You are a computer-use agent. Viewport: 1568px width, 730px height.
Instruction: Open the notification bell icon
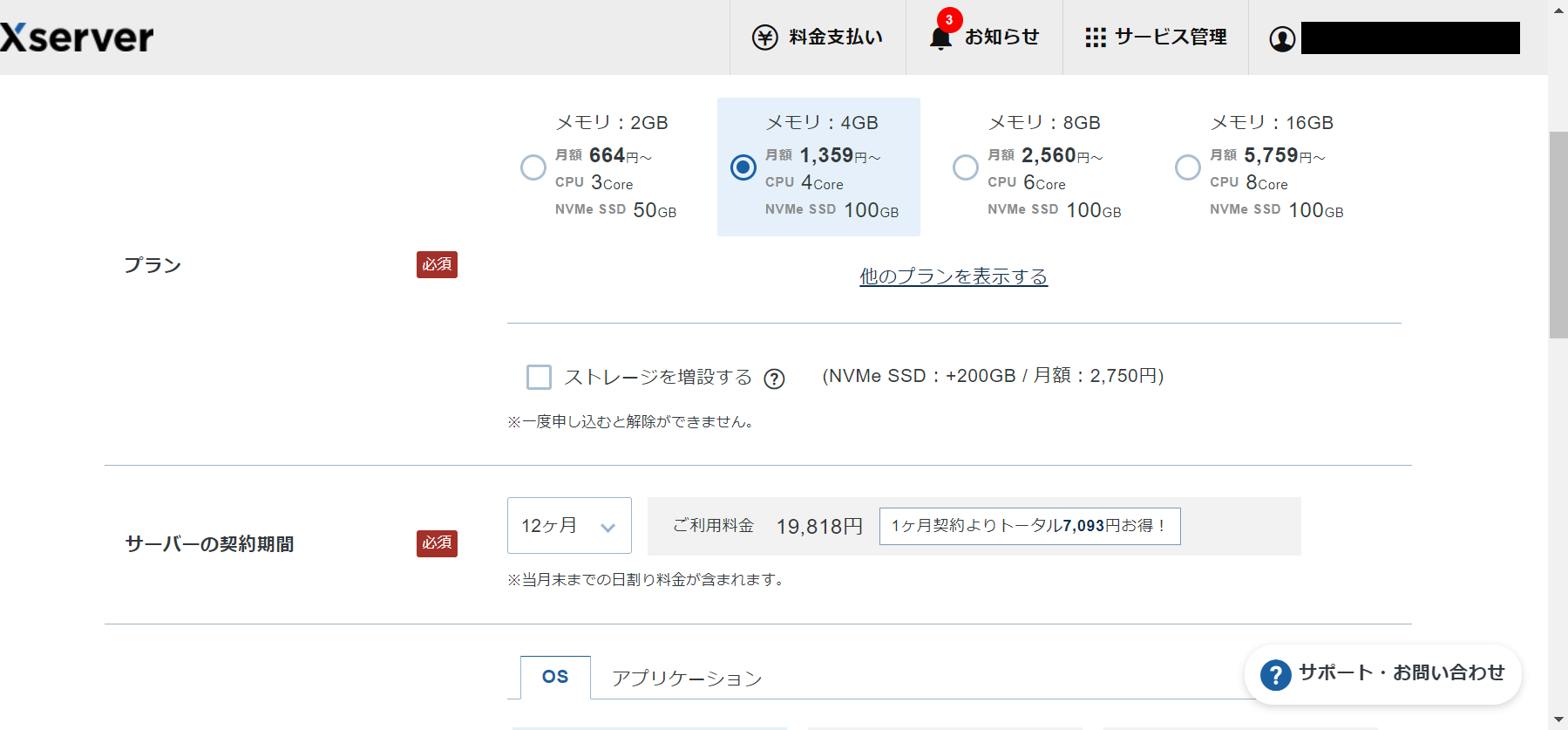940,38
